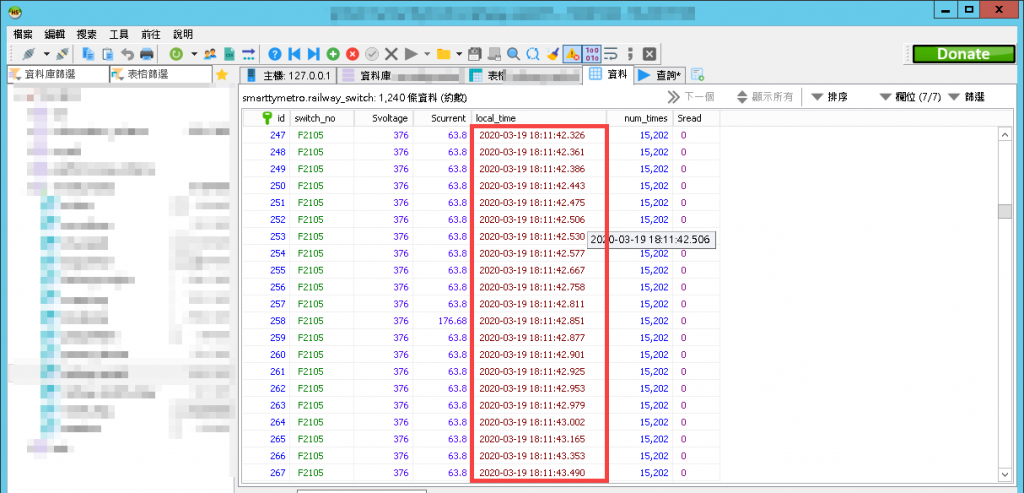
Task: Switch to the 主機: 127.0.0.1 tab
Action: click(288, 76)
